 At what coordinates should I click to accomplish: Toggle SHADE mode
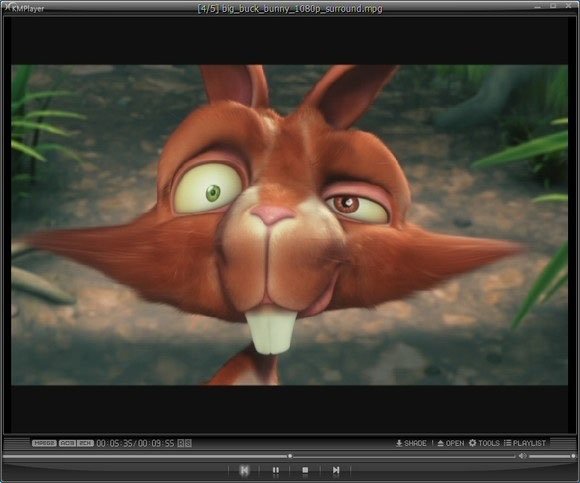point(411,443)
